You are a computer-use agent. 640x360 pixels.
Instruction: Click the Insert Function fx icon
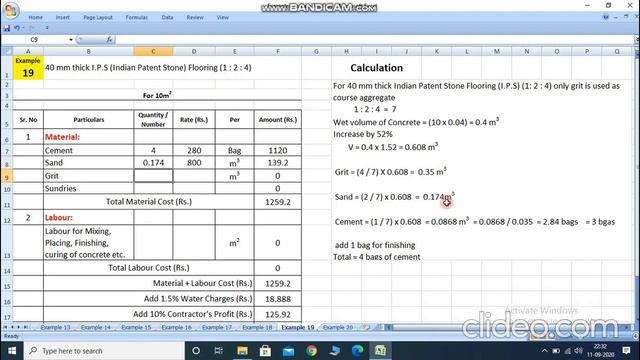click(x=109, y=40)
